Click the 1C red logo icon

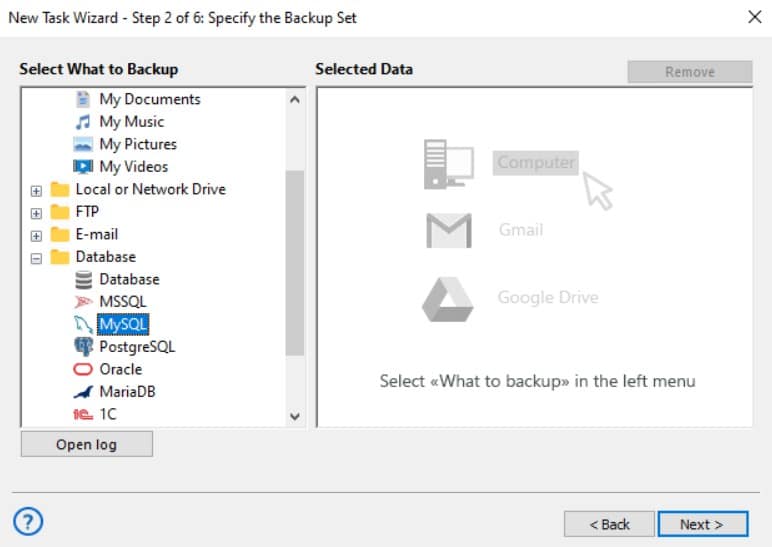[x=83, y=415]
